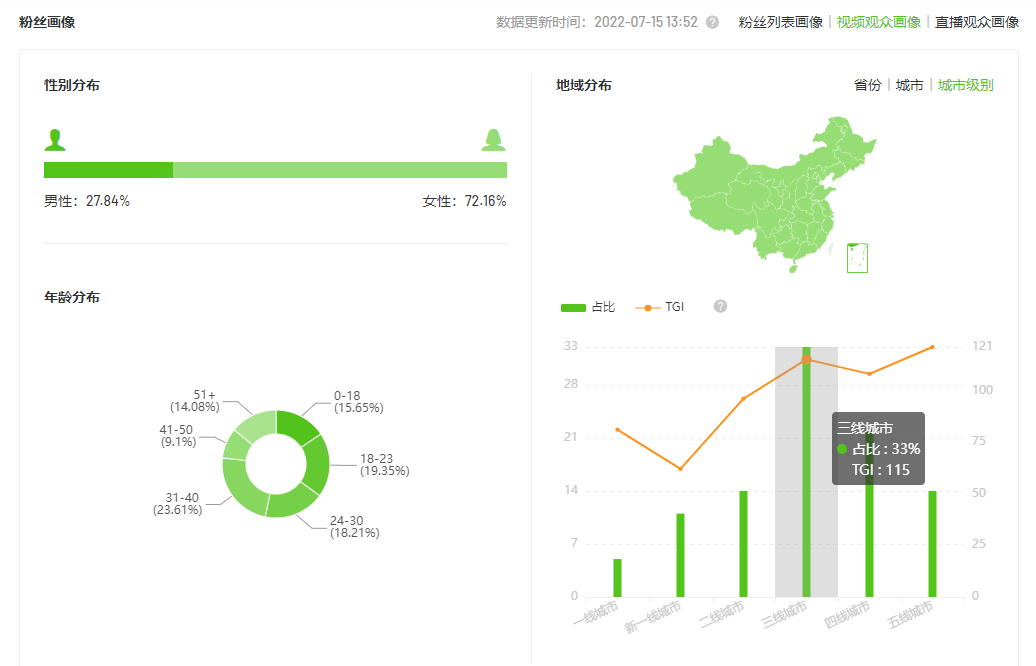
Task: Click the 24-30 (18.21%) label
Action: [355, 527]
